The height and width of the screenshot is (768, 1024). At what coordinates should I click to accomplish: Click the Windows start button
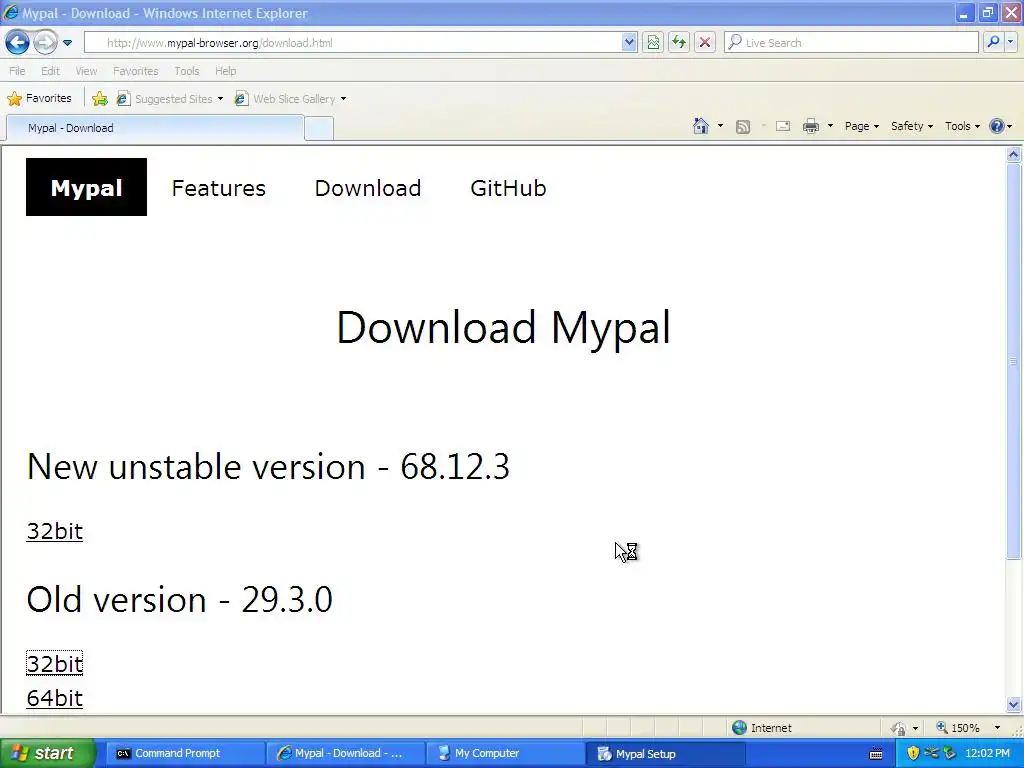[x=47, y=754]
